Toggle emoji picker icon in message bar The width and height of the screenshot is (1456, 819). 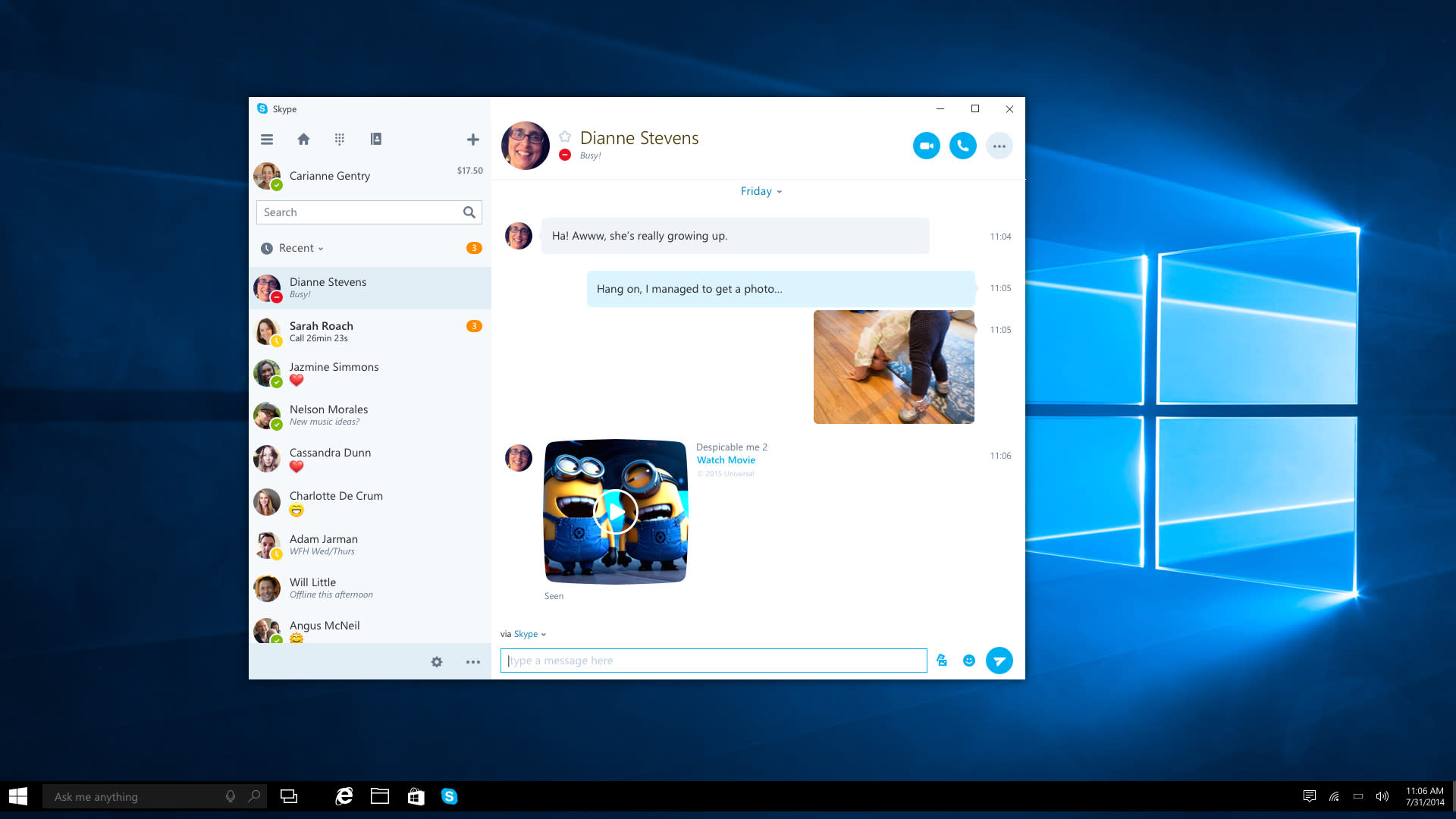tap(966, 660)
